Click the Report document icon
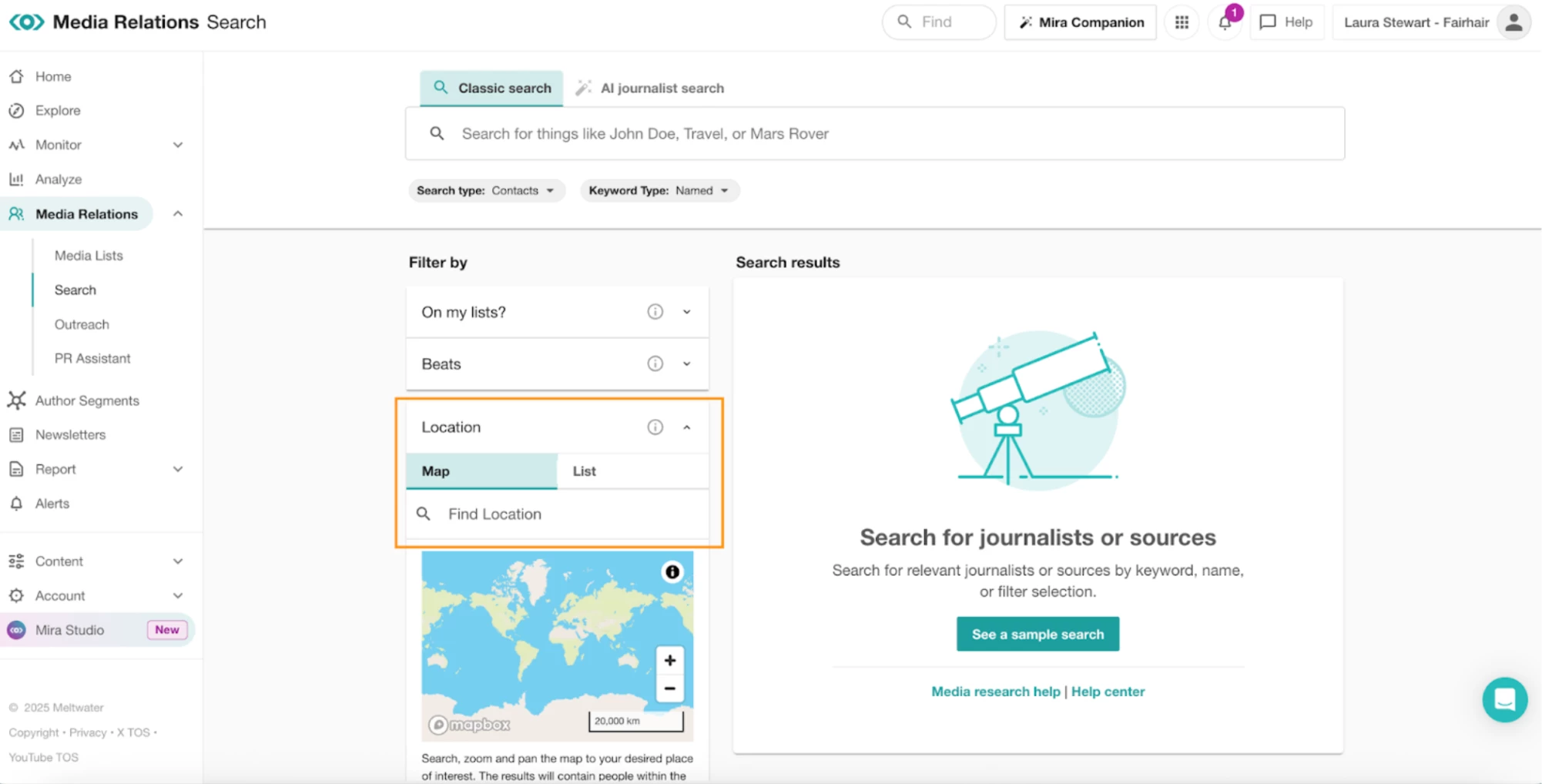Image resolution: width=1542 pixels, height=784 pixels. [16, 469]
